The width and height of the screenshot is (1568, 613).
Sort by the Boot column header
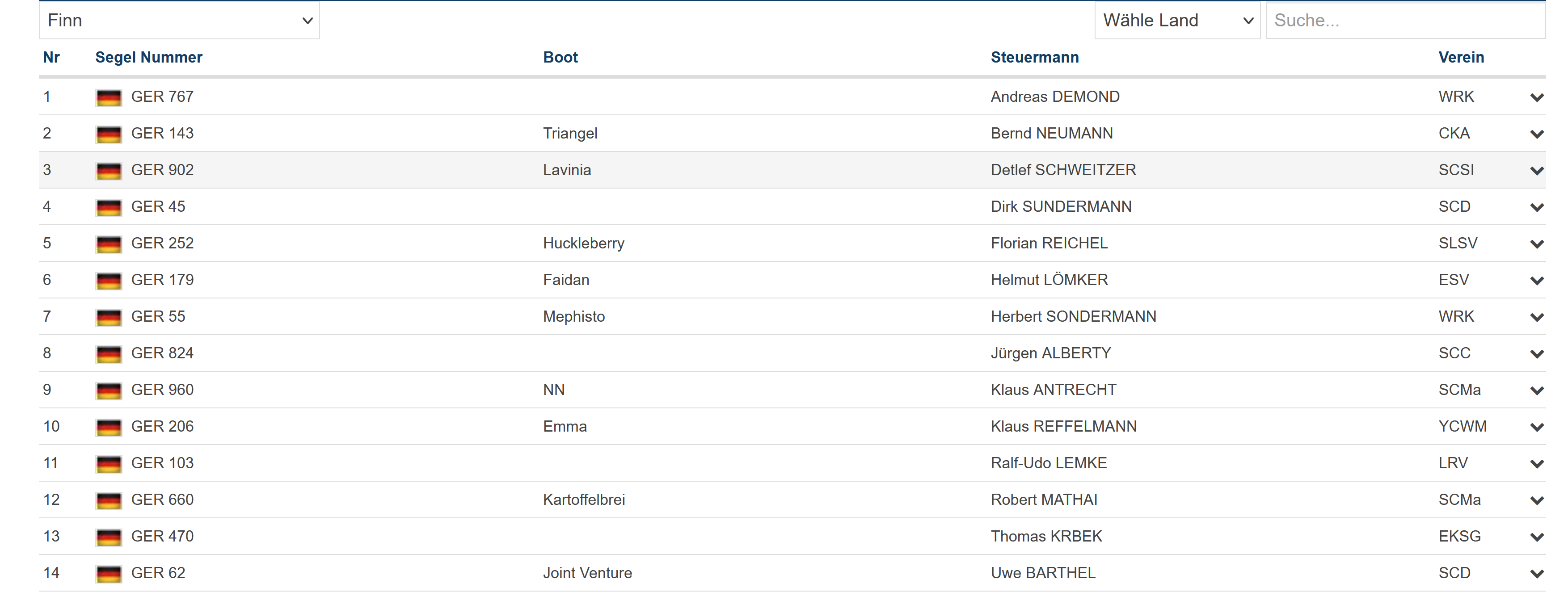pos(560,57)
